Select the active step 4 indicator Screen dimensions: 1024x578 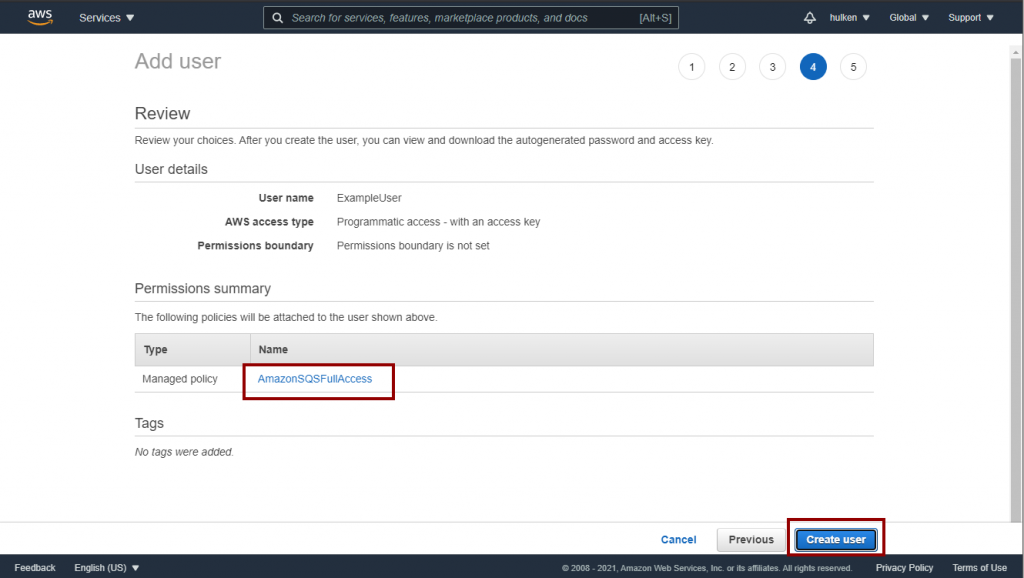[x=813, y=67]
